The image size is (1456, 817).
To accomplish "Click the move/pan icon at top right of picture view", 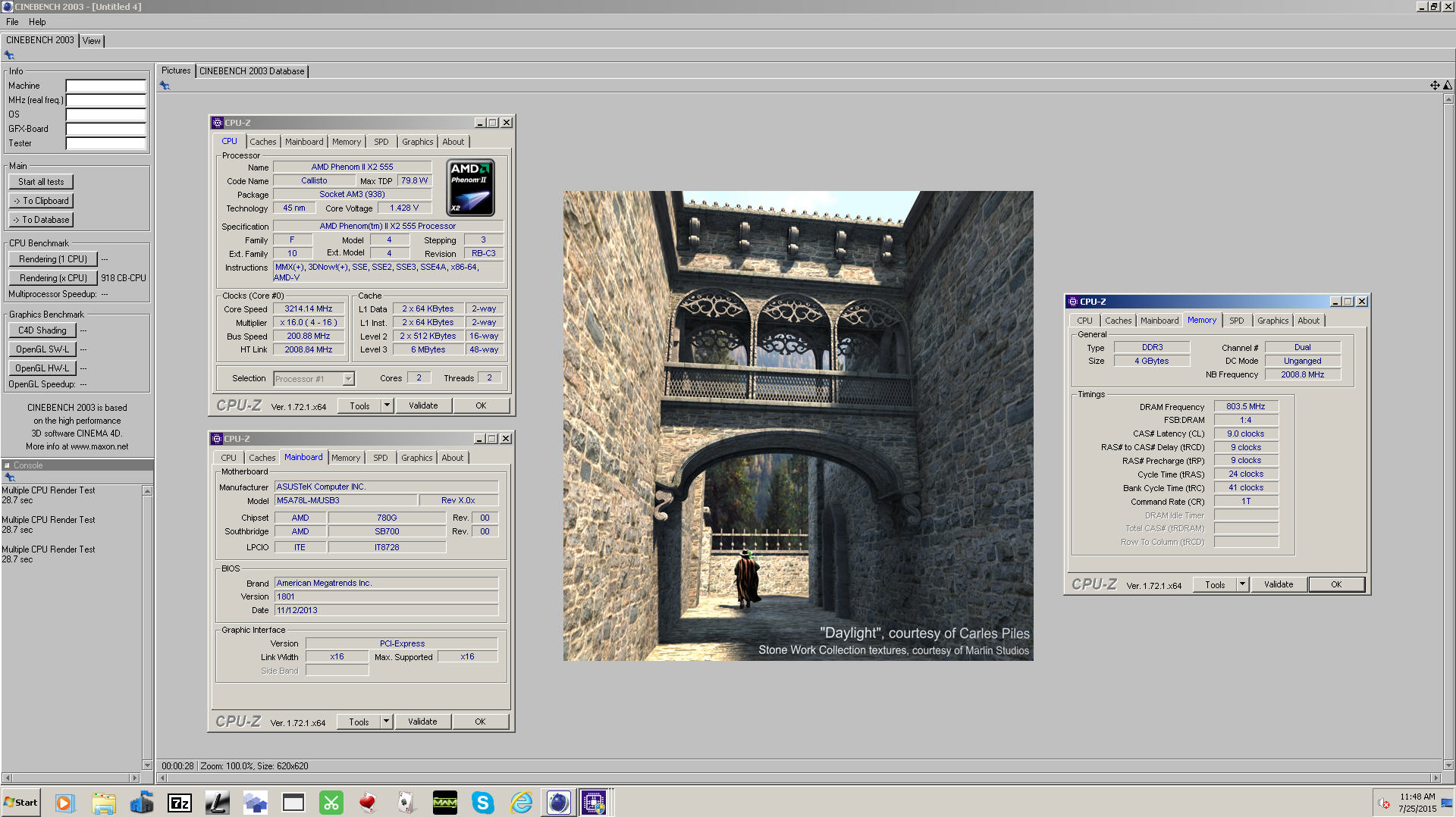I will [1435, 86].
